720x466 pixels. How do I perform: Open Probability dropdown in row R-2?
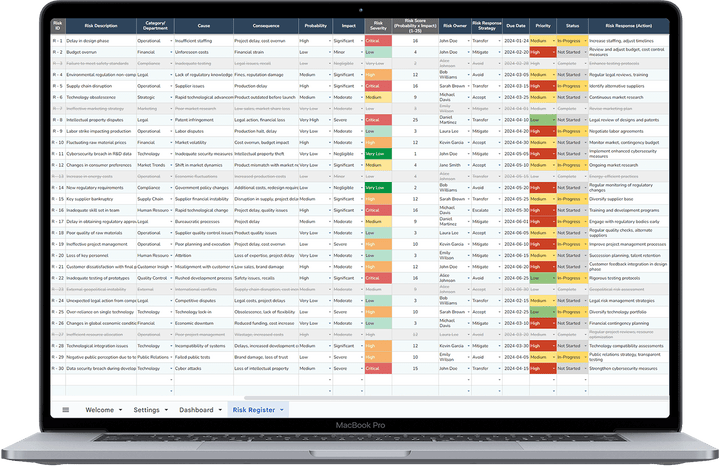point(330,52)
